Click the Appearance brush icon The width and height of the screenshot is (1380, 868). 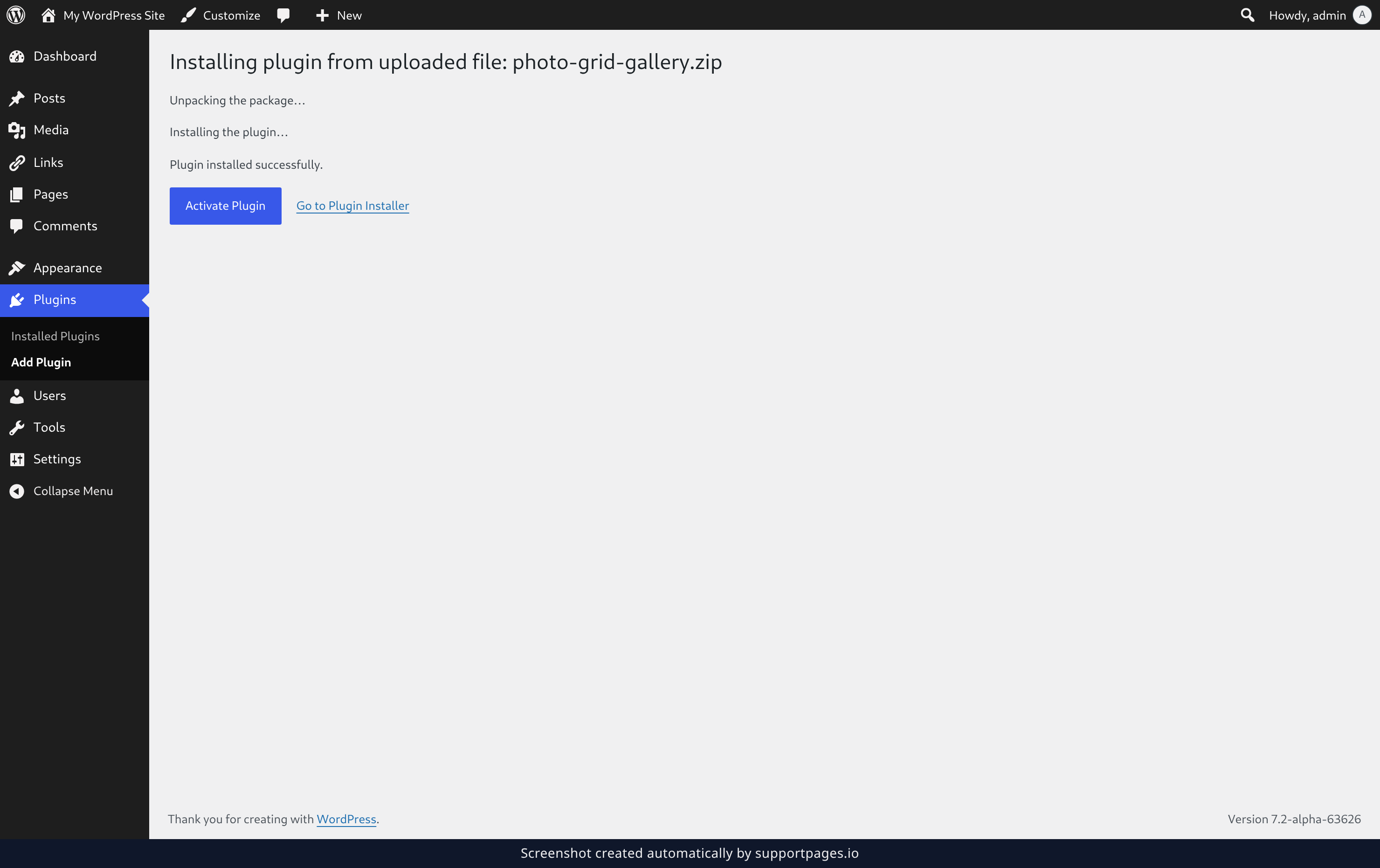point(17,268)
